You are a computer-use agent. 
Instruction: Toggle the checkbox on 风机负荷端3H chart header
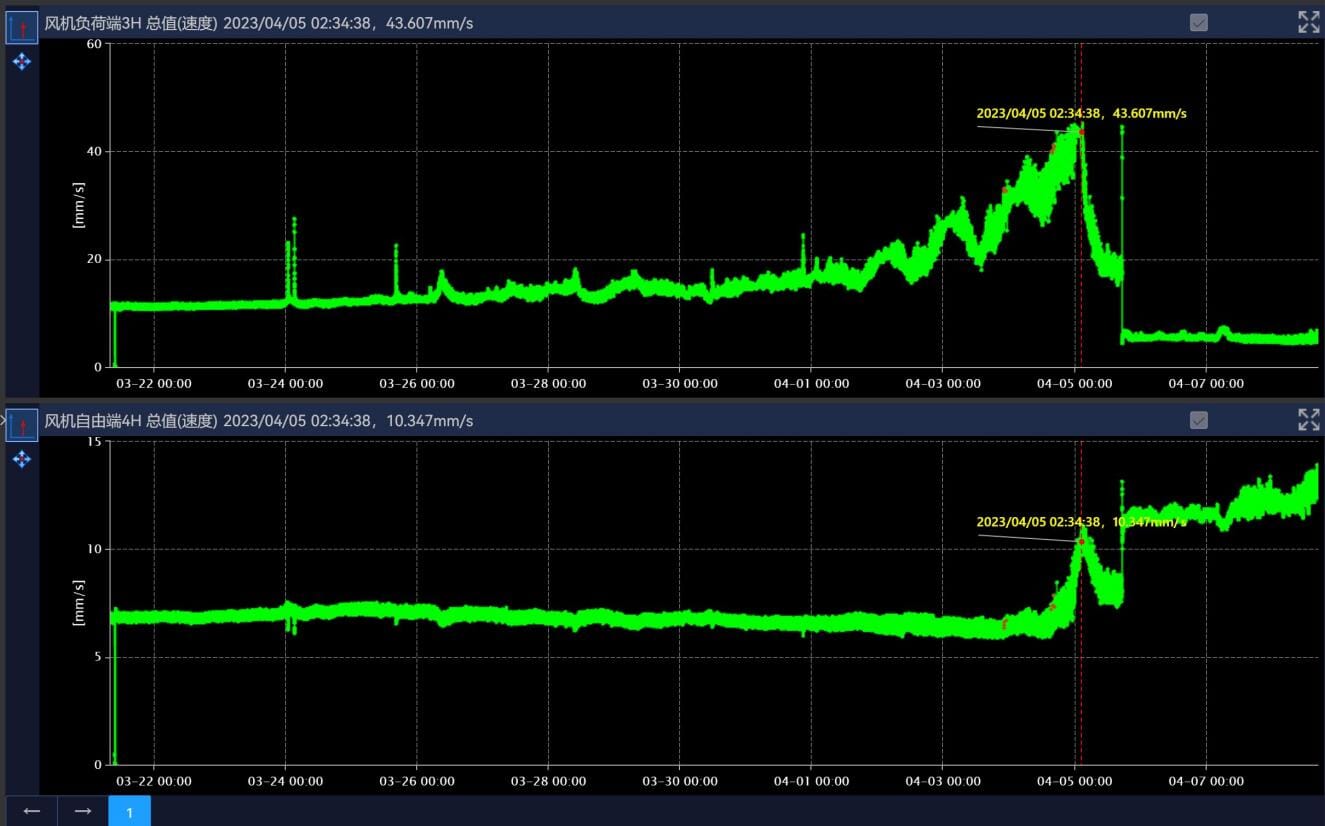tap(1199, 23)
